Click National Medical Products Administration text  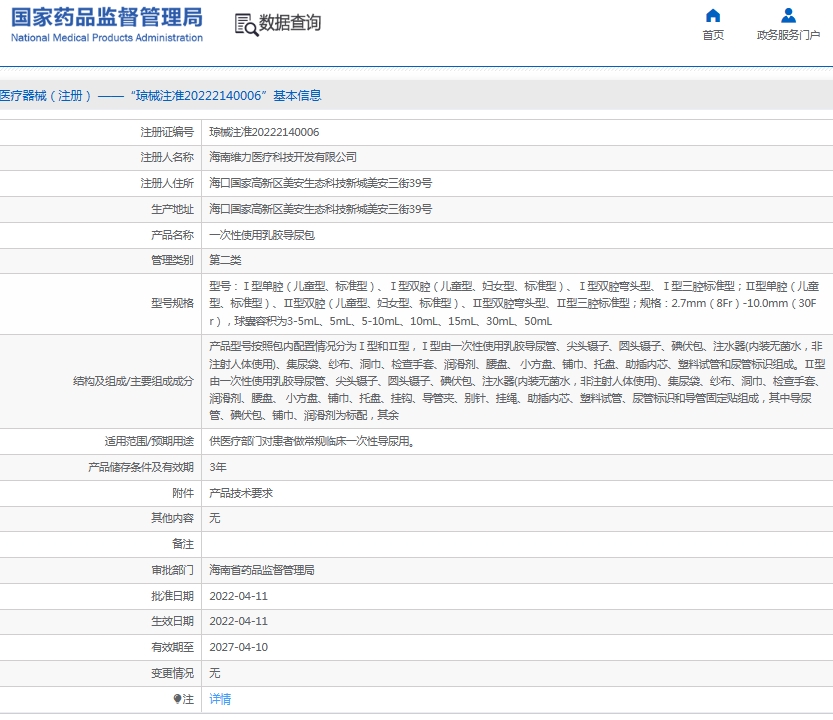[107, 38]
